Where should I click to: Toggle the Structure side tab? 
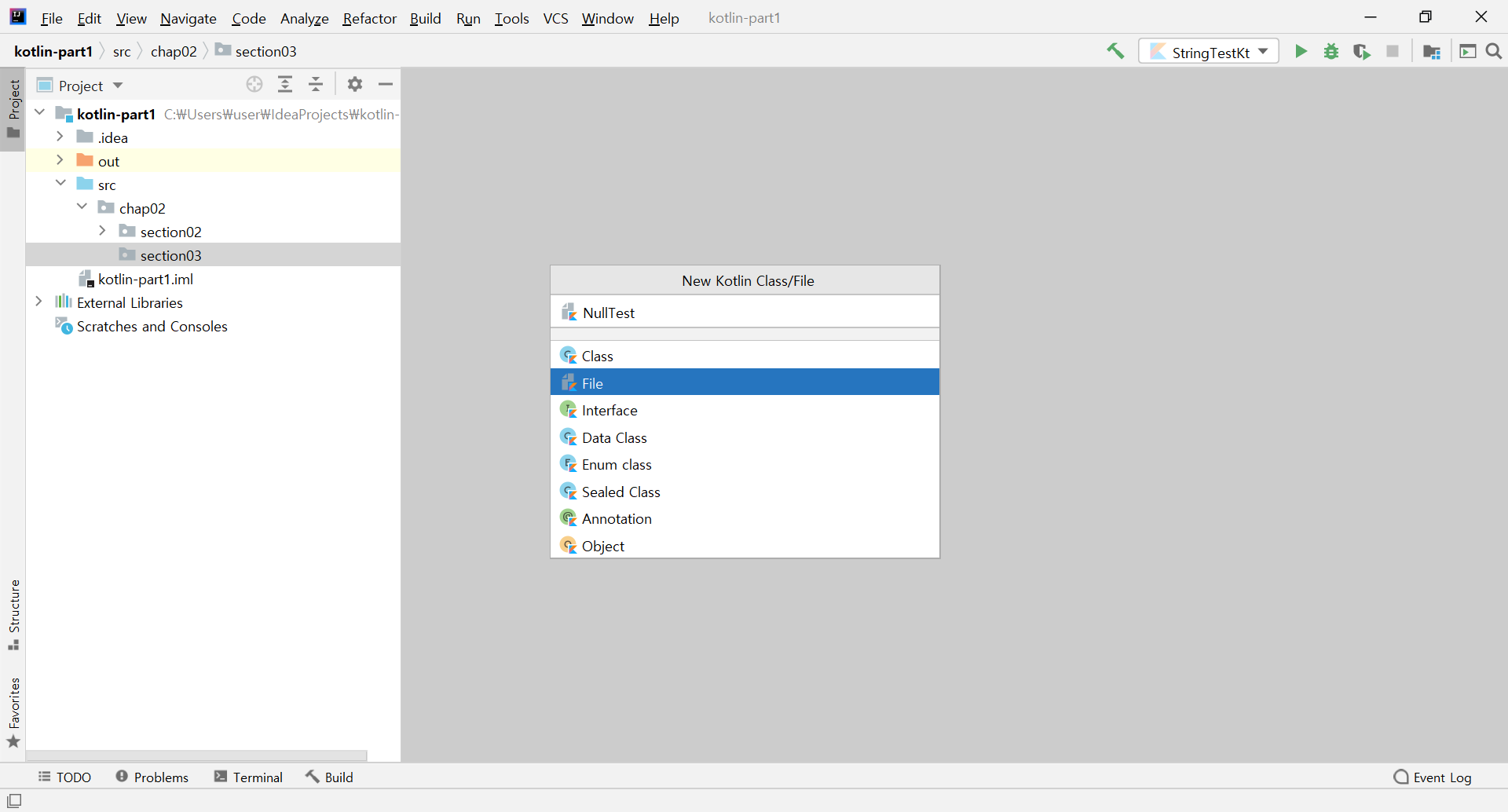[x=13, y=615]
